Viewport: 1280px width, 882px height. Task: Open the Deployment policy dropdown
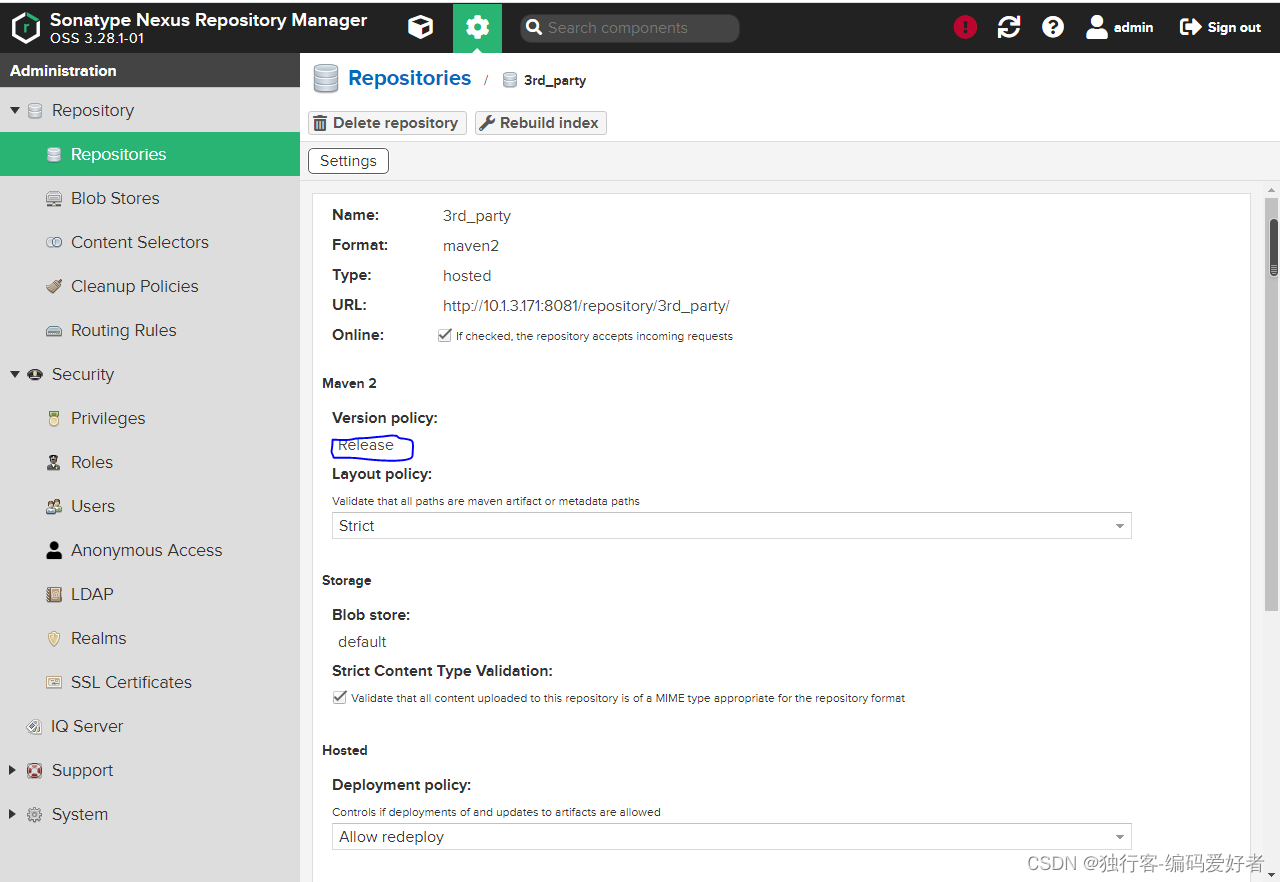(1118, 836)
